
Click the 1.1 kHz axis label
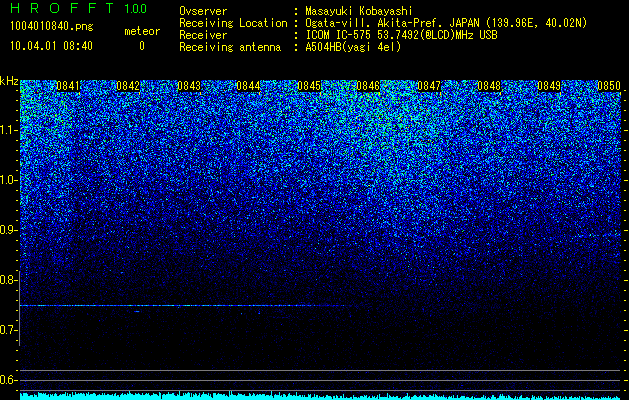coord(8,130)
